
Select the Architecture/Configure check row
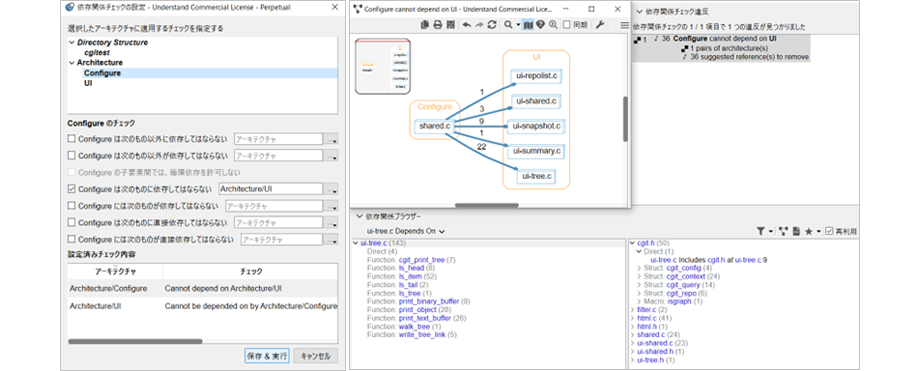[x=202, y=288]
